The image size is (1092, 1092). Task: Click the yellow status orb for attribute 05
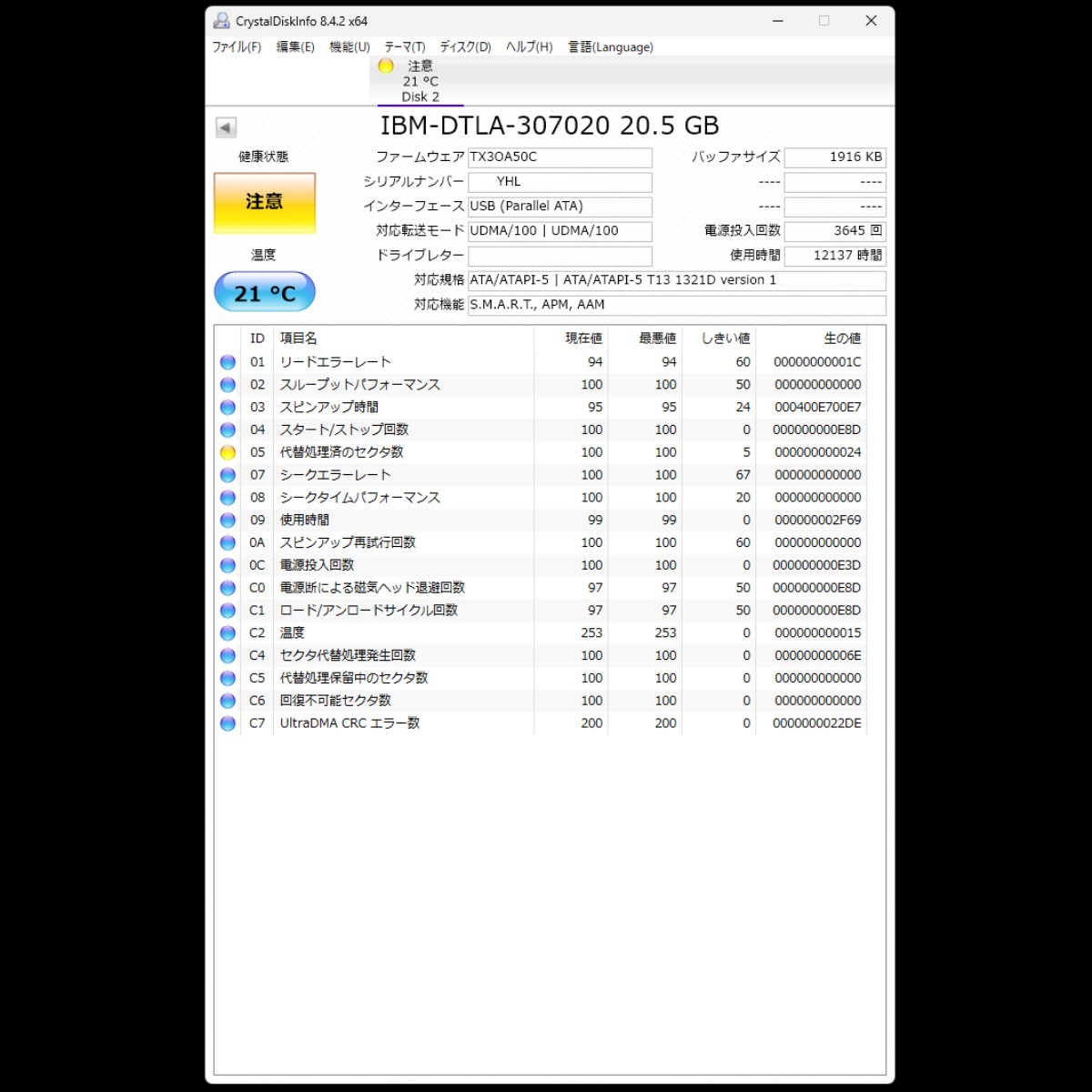point(227,452)
